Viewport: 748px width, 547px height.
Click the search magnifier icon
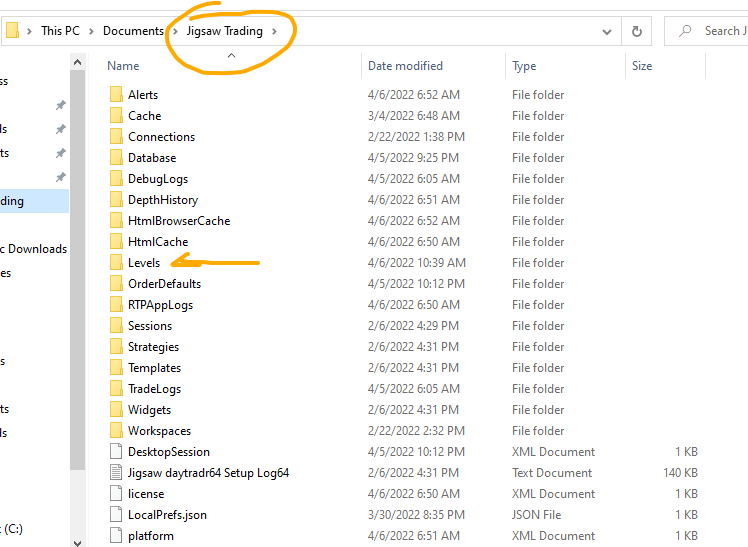(x=685, y=31)
